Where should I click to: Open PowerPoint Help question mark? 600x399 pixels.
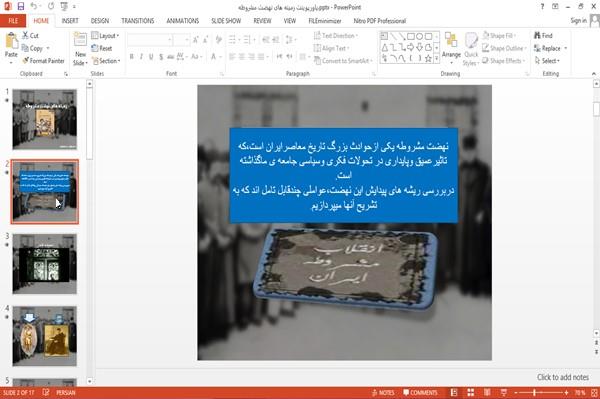542,7
